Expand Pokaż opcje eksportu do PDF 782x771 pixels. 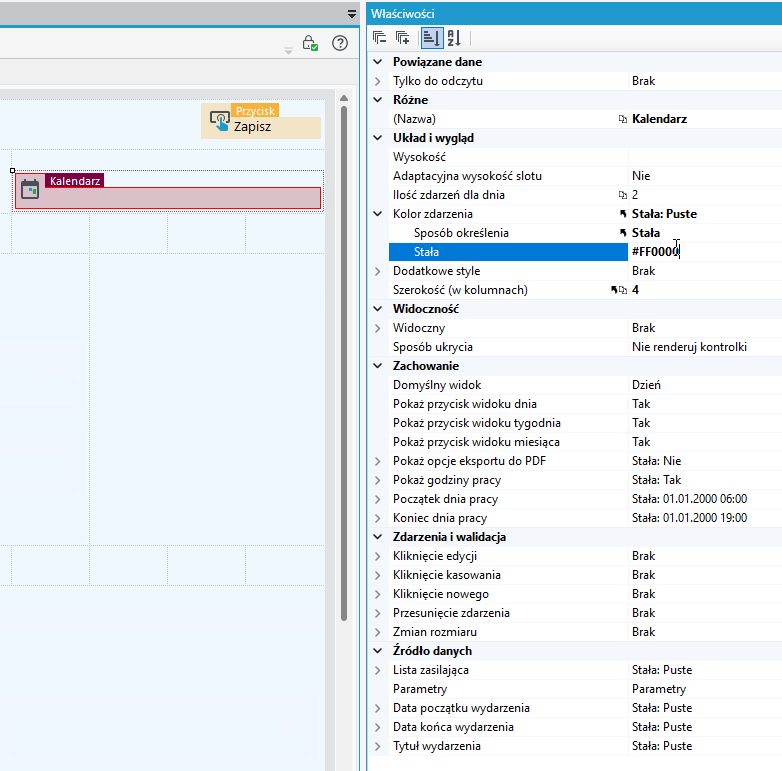pyautogui.click(x=378, y=461)
